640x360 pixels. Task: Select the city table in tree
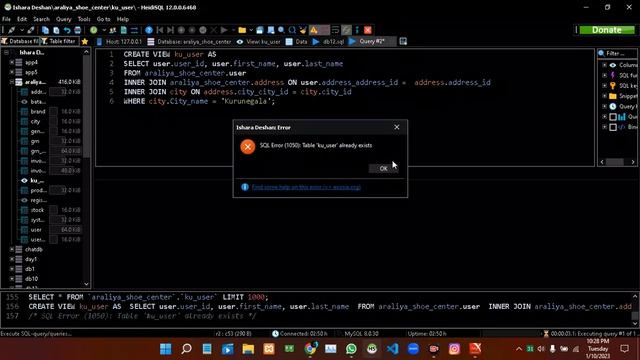(x=36, y=121)
